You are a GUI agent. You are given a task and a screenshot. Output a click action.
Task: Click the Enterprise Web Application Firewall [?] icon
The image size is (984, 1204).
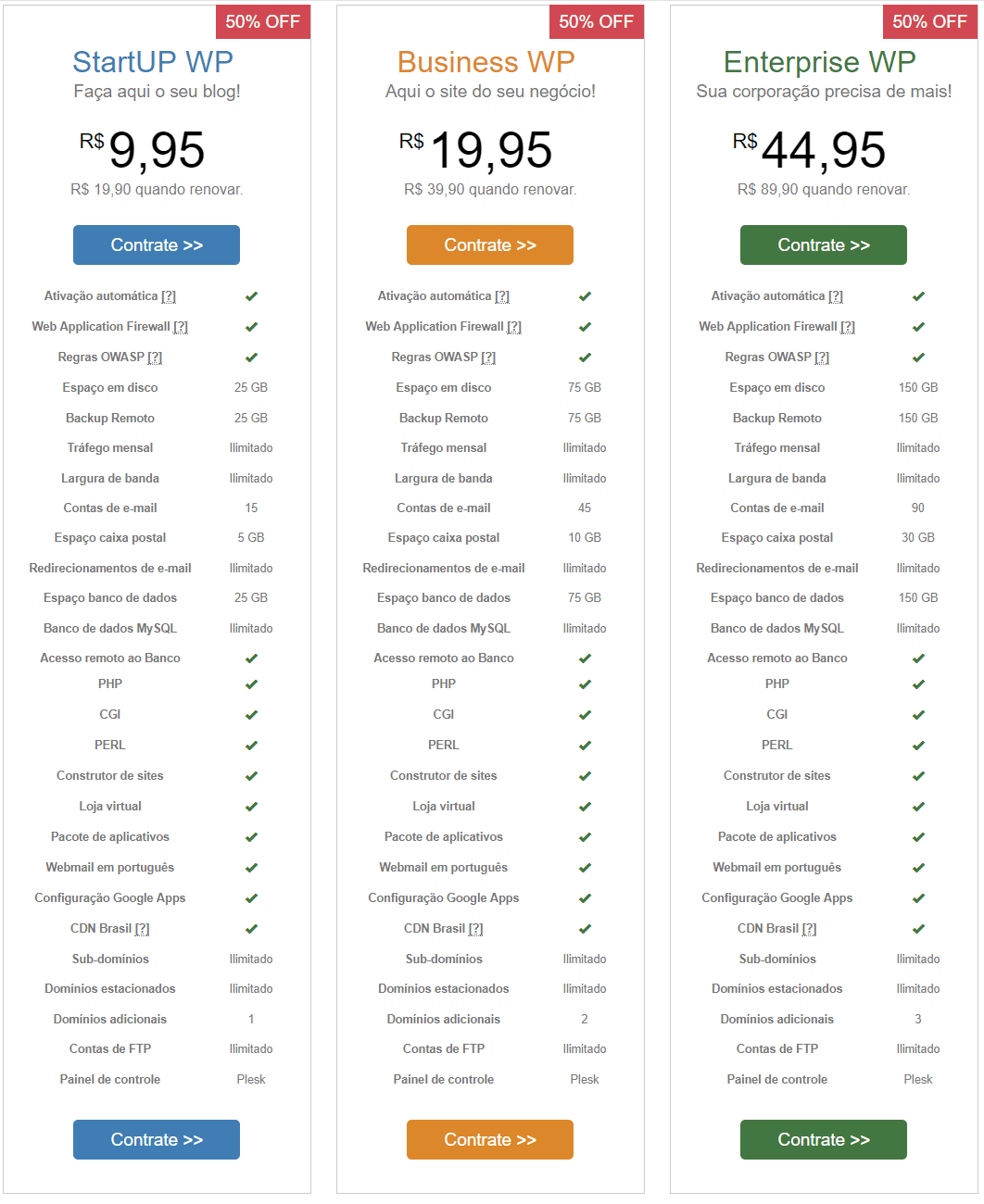click(848, 327)
